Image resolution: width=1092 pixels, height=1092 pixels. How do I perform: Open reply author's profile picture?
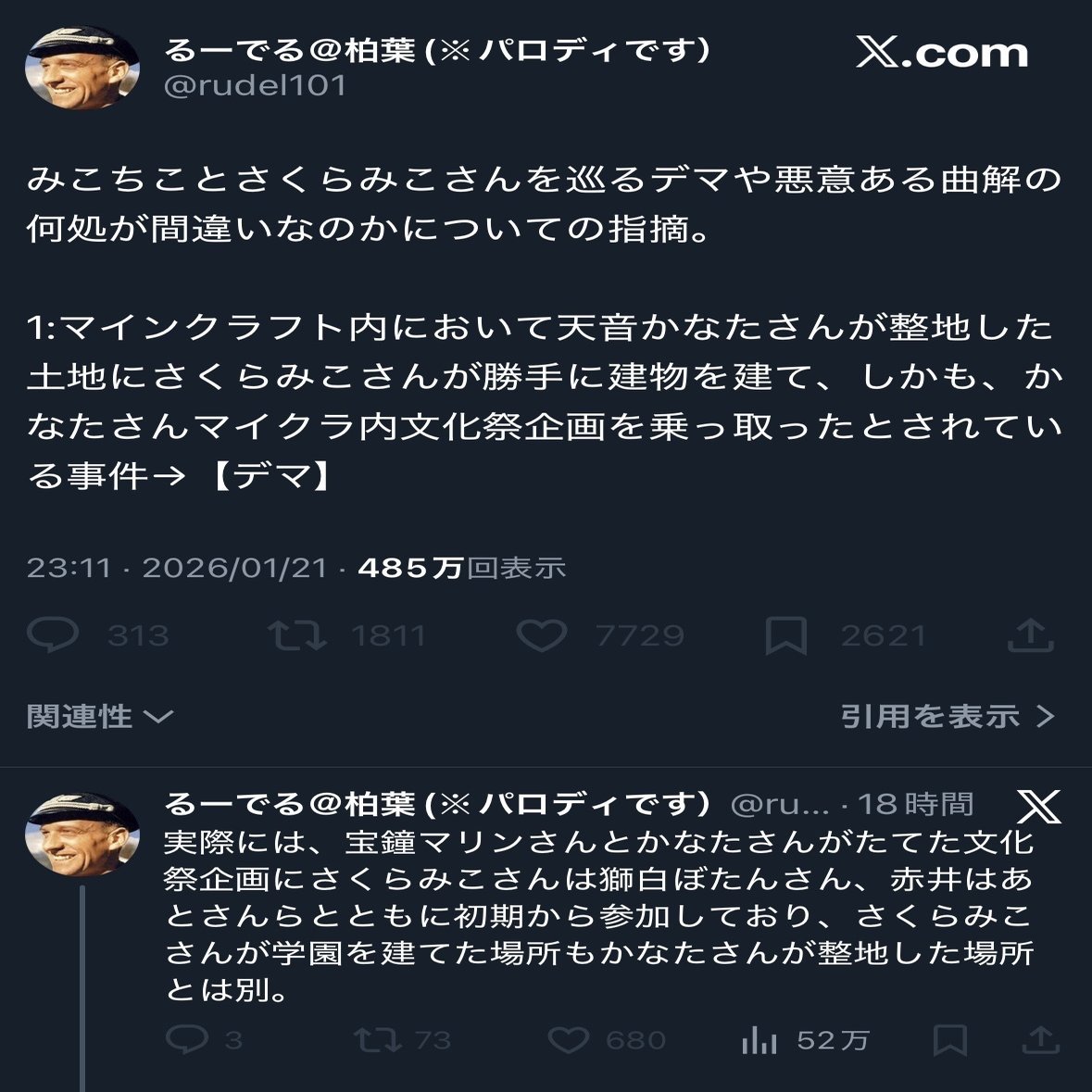coord(82,835)
